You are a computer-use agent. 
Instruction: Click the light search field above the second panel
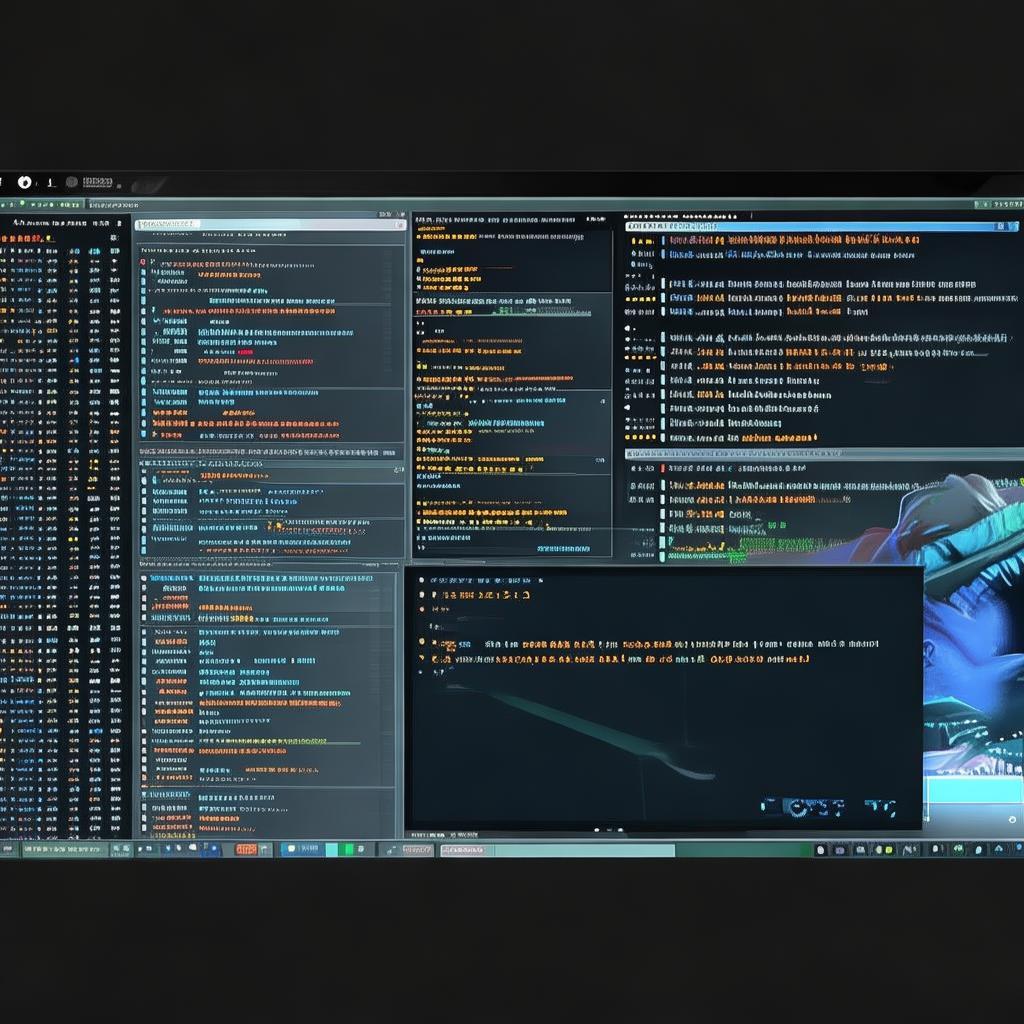270,224
